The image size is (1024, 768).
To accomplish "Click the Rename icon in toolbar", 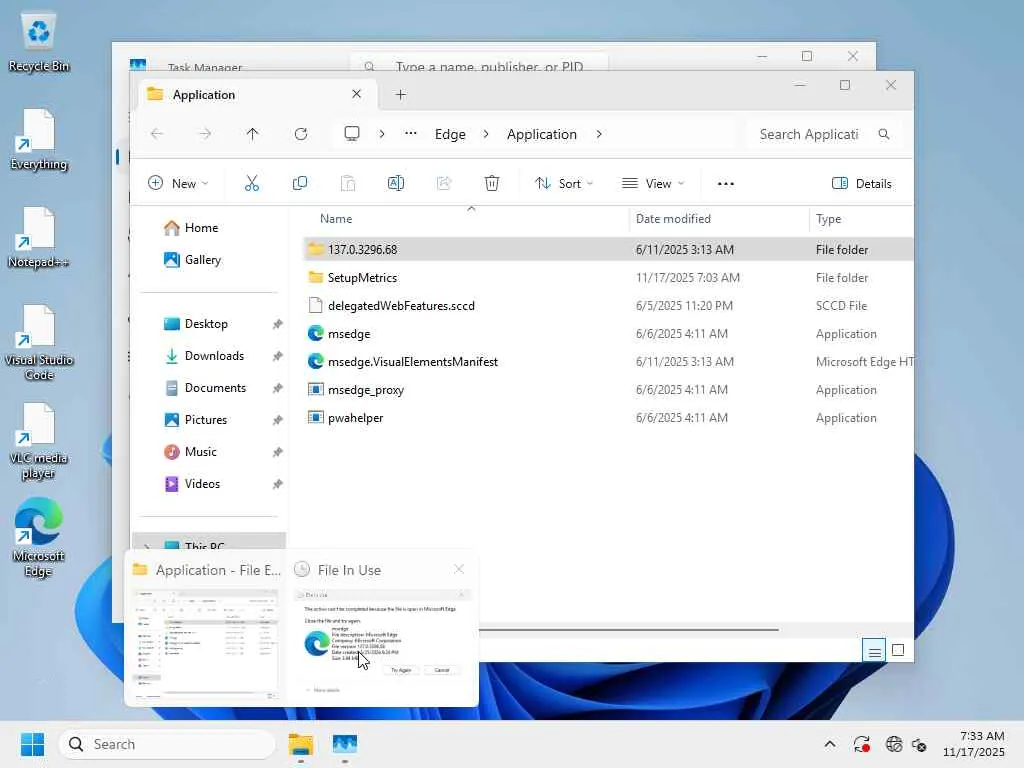I will [396, 184].
